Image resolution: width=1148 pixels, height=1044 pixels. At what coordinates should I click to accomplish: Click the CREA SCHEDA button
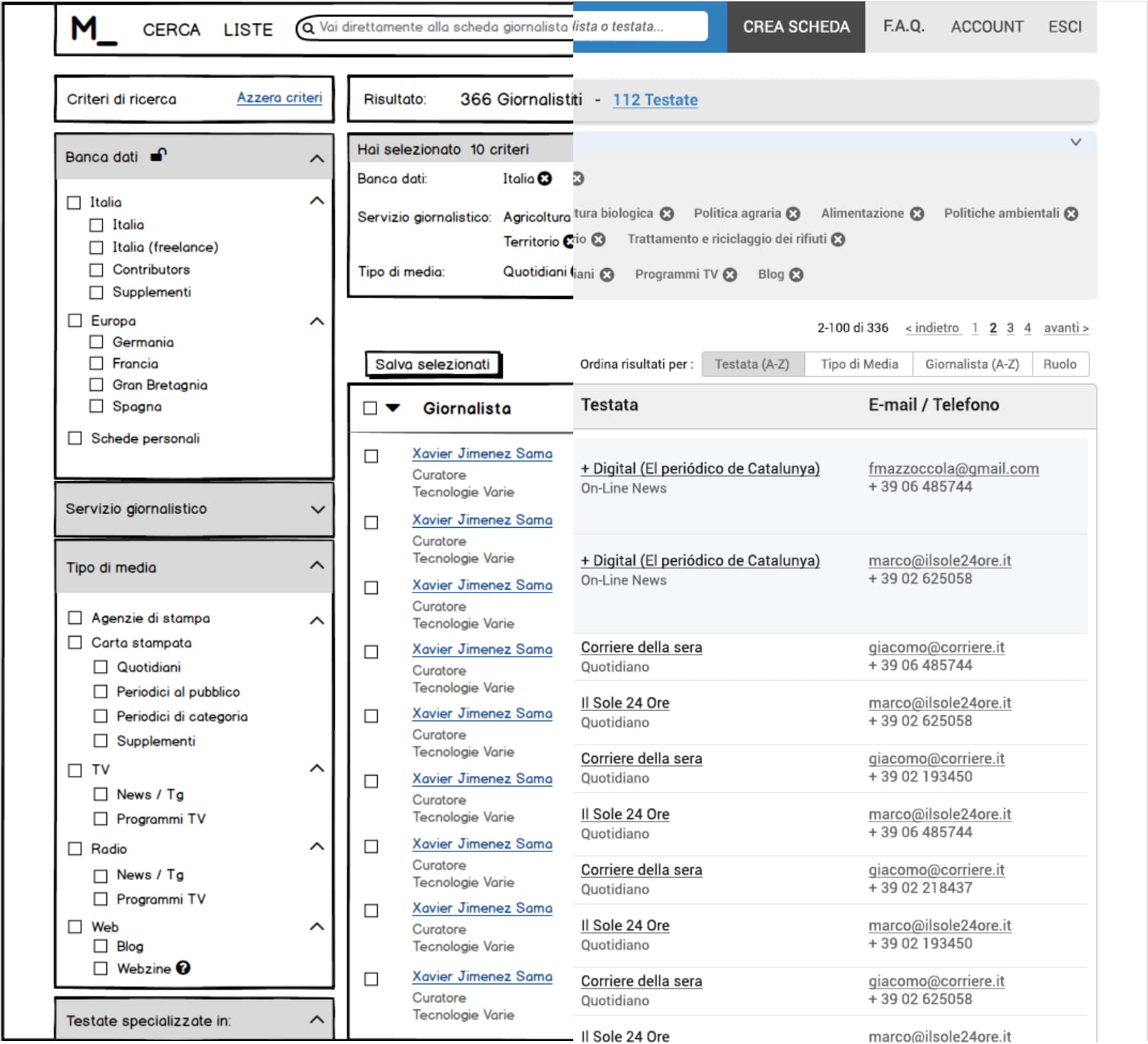(796, 26)
